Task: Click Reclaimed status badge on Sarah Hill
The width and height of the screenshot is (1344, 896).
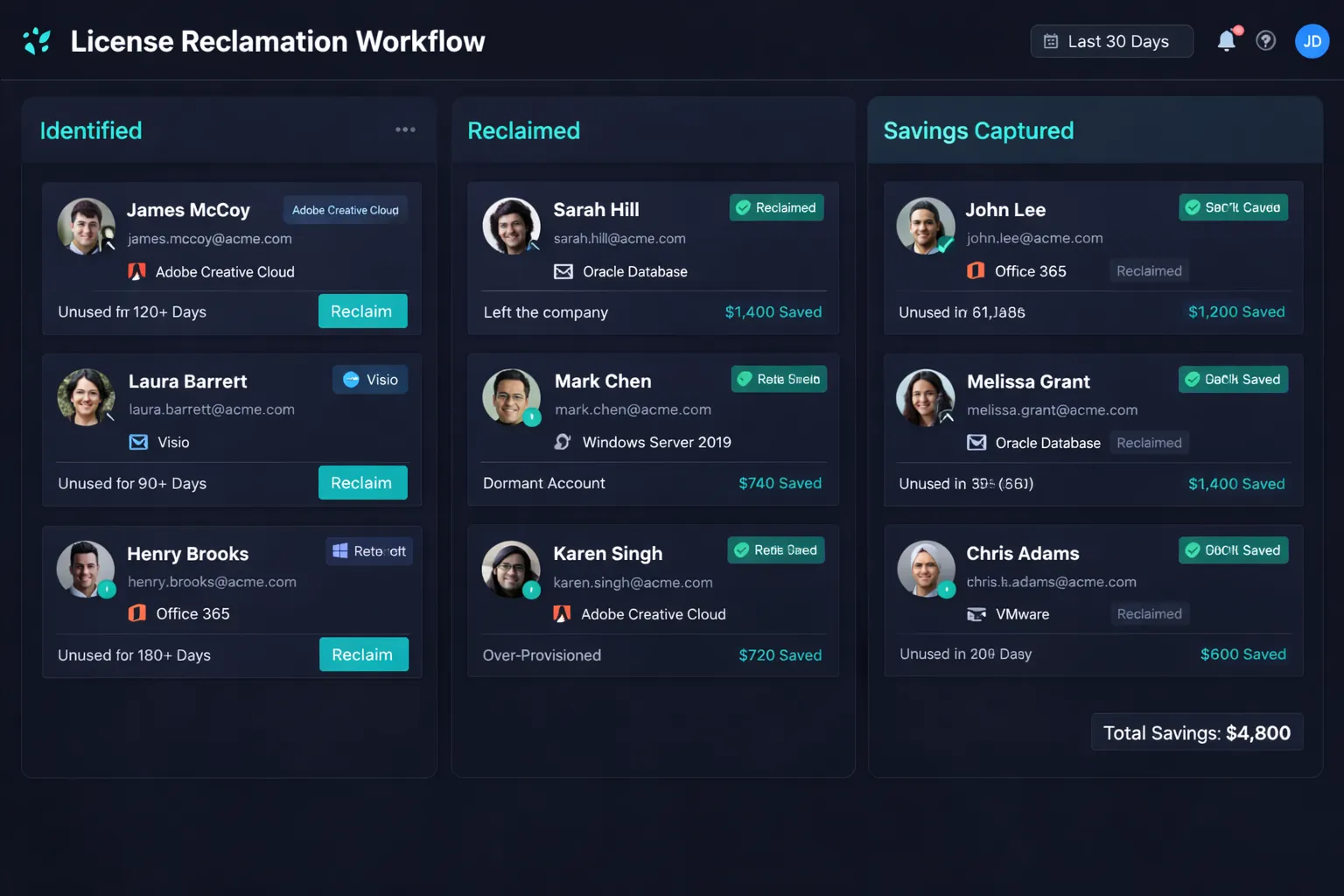Action: (776, 207)
